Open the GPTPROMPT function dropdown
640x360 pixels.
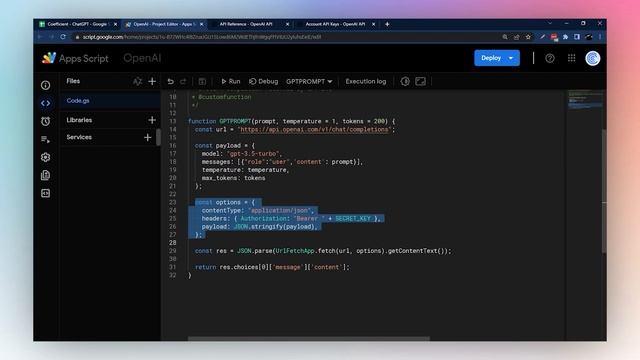tap(309, 82)
